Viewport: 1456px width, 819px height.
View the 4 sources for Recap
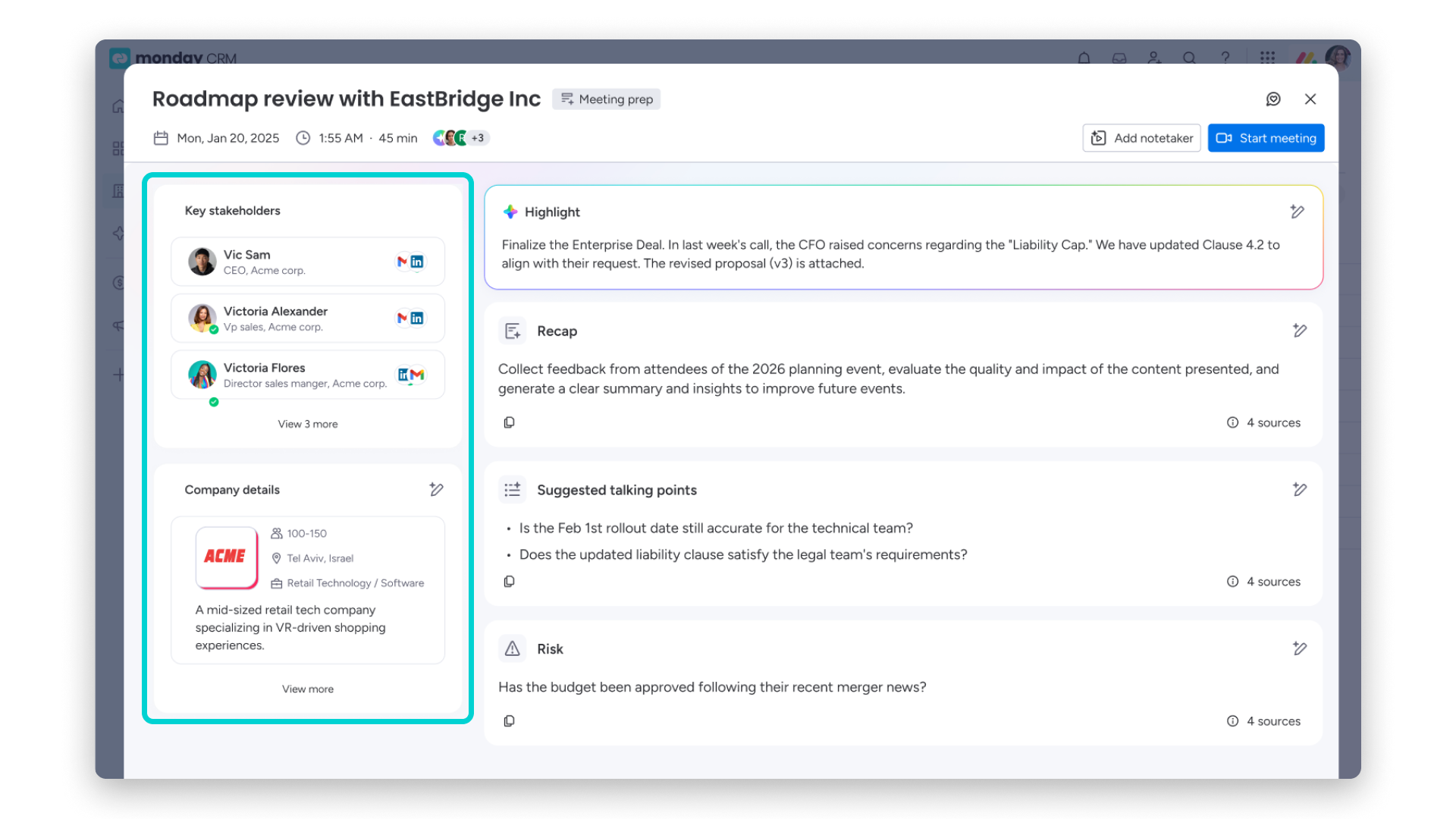click(1263, 422)
